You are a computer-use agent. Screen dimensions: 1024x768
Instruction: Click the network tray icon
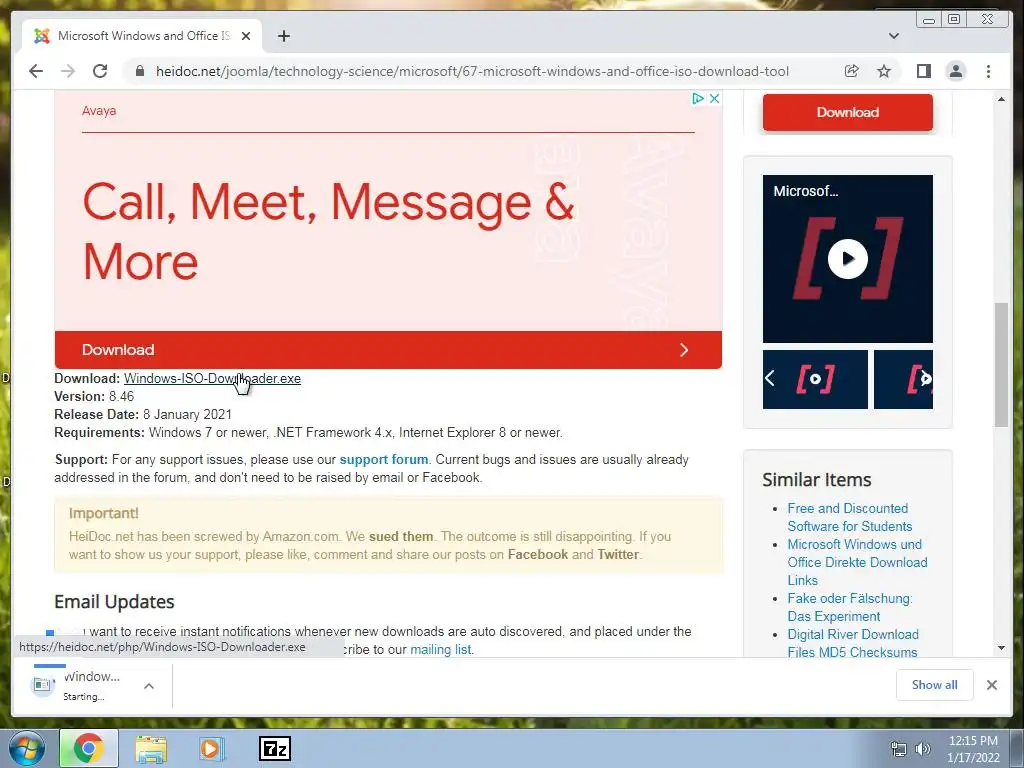899,749
